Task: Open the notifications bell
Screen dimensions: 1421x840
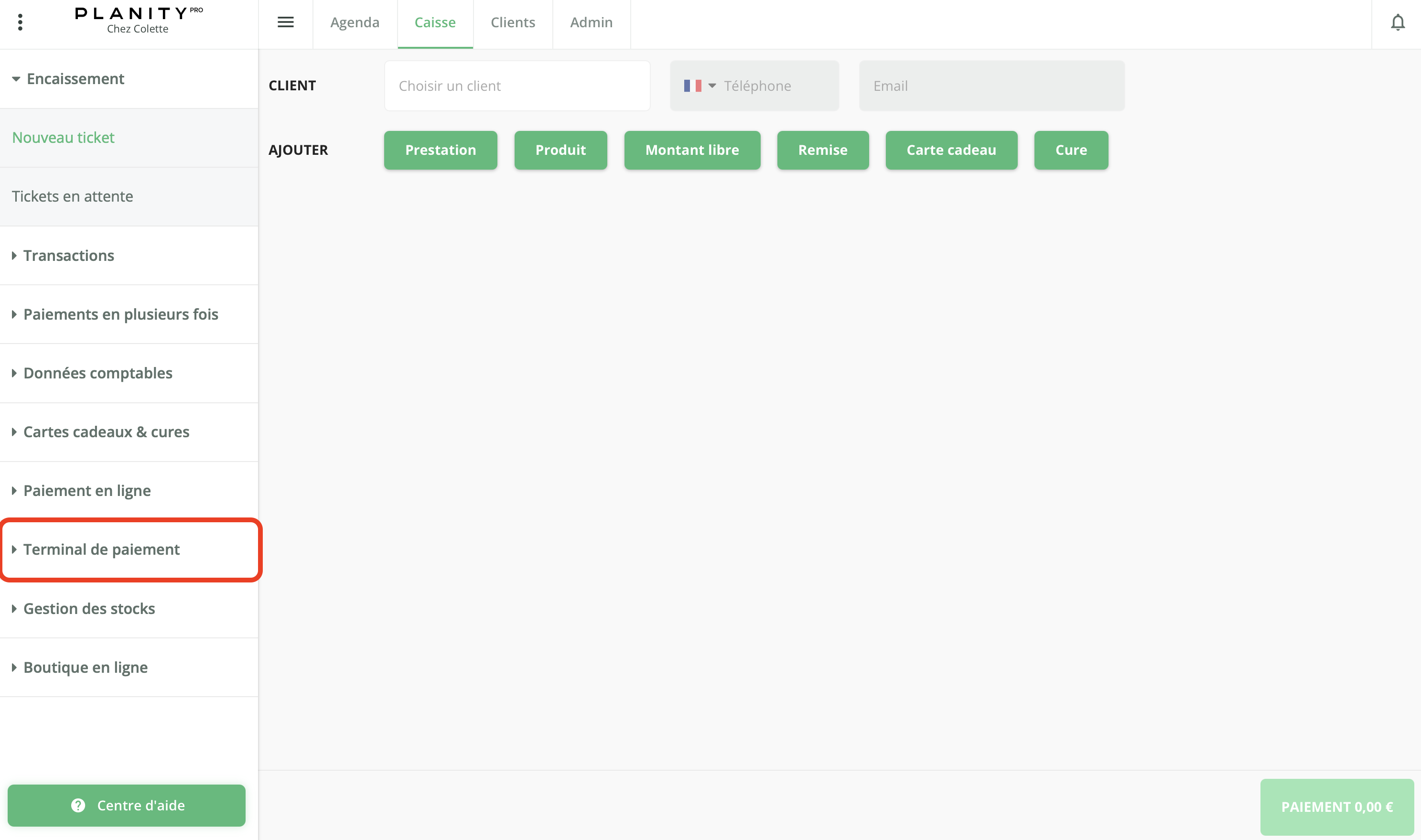Action: coord(1397,22)
